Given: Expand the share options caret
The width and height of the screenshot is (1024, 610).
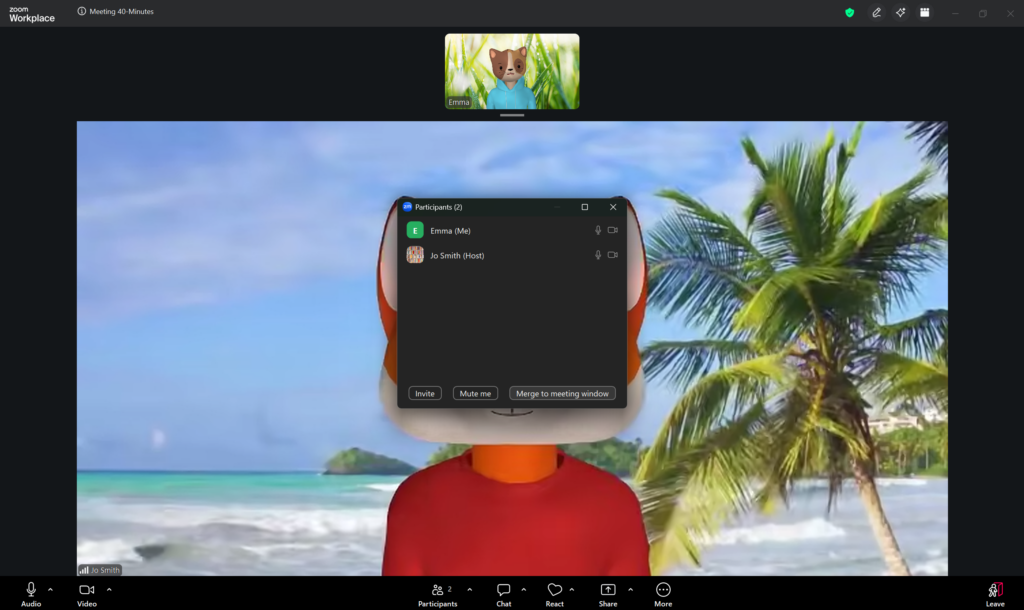Looking at the screenshot, I should point(630,590).
